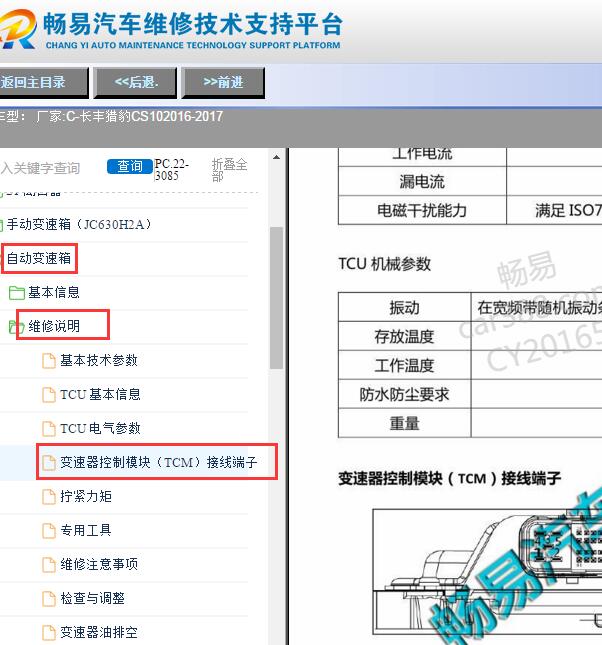This screenshot has width=602, height=645.
Task: Click the blue 查询 search button
Action: pos(130,166)
